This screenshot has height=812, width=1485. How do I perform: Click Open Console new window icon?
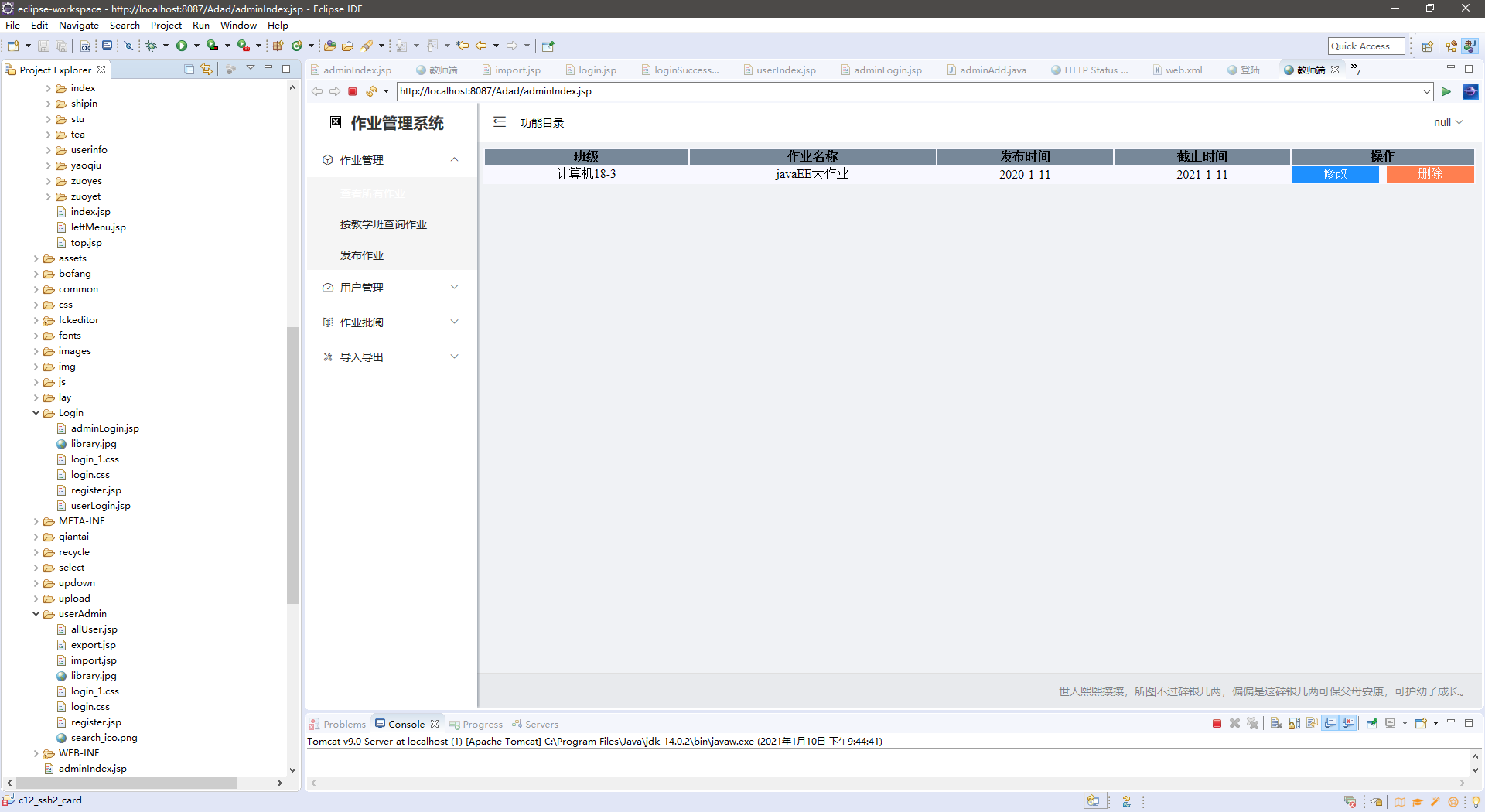point(1421,724)
